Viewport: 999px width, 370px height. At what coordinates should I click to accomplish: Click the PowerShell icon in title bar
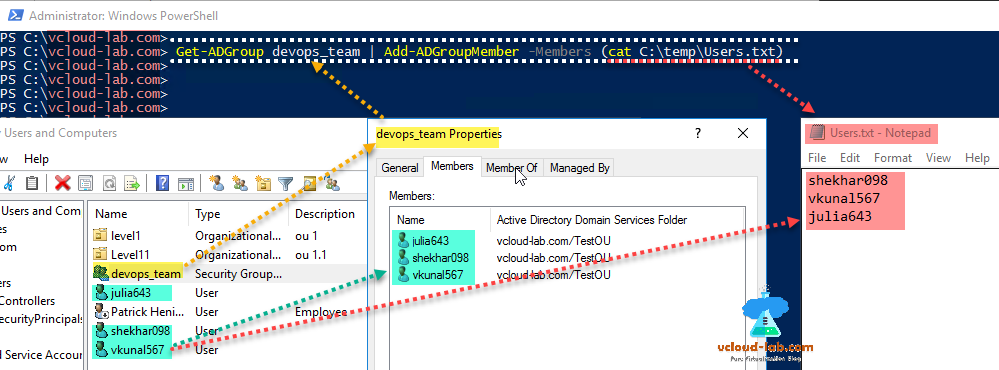pyautogui.click(x=16, y=15)
